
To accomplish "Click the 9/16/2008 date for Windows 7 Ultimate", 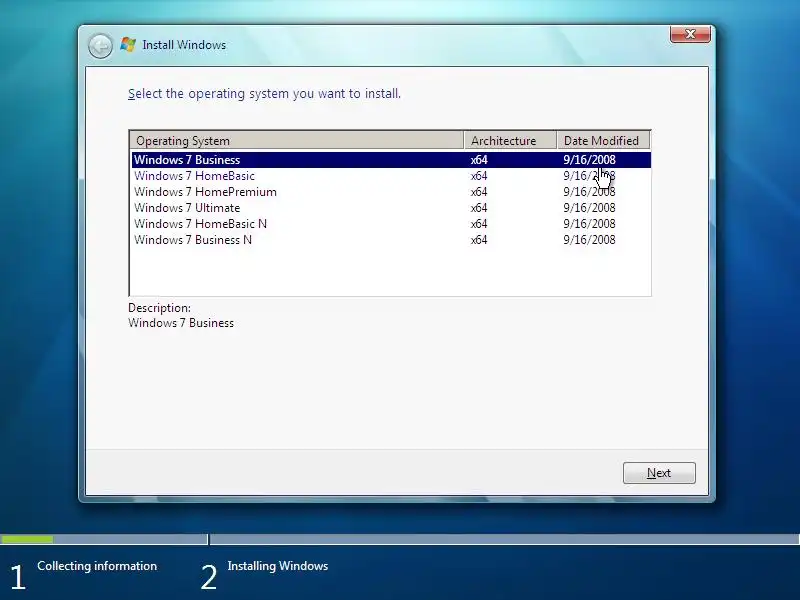I will [x=589, y=208].
